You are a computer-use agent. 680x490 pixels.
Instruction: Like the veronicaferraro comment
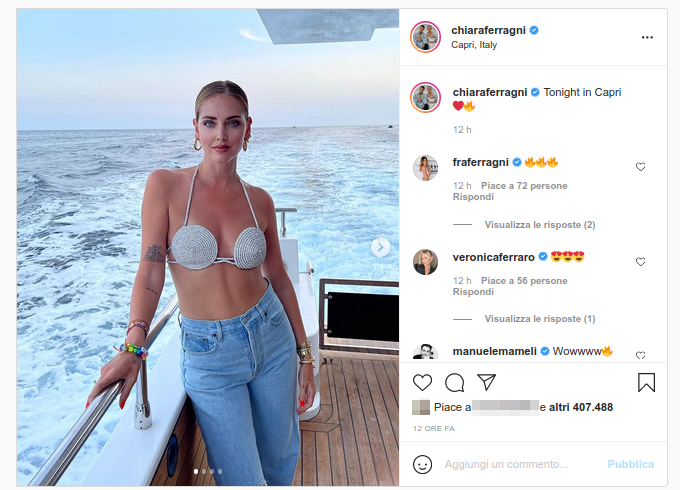[x=641, y=261]
